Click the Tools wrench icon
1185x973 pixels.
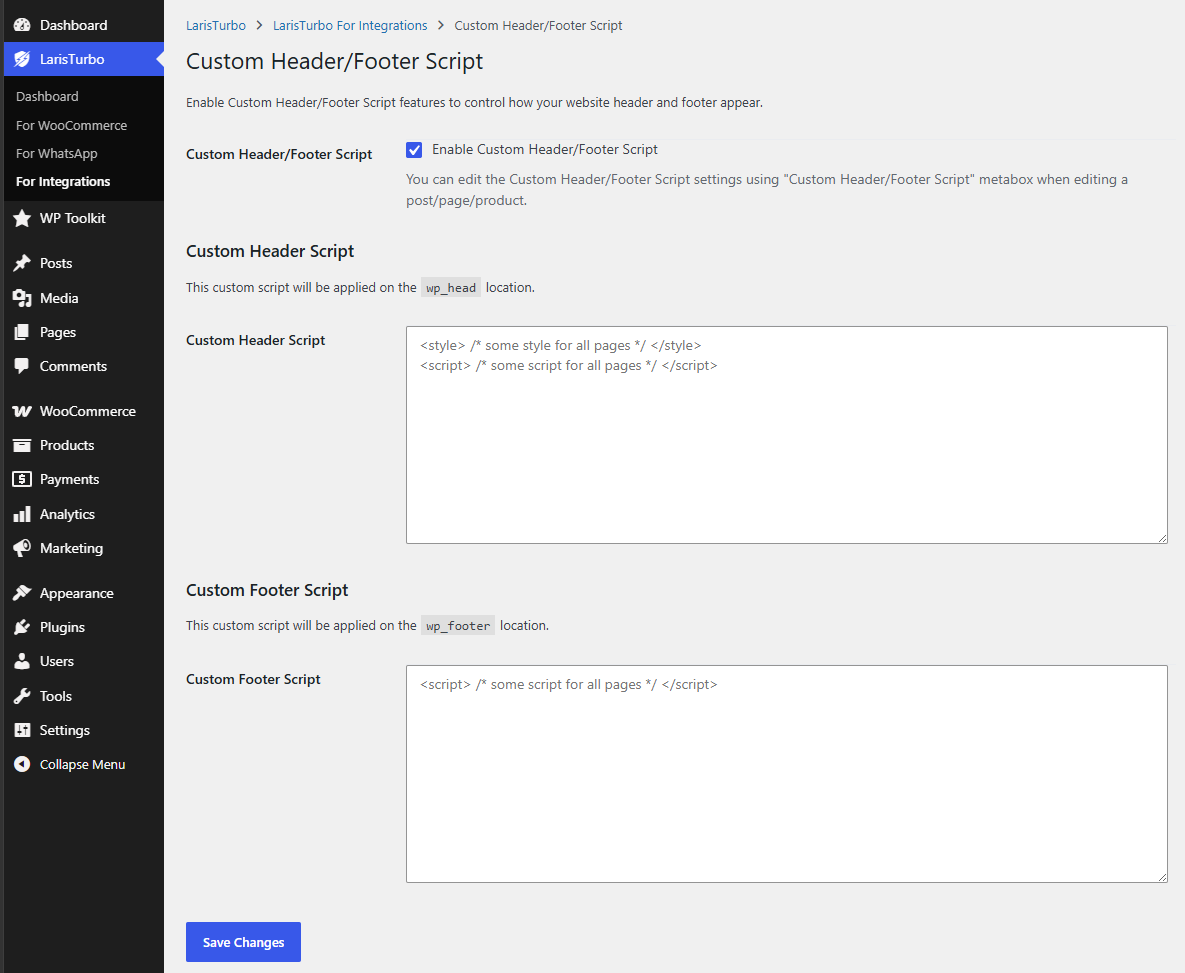22,696
